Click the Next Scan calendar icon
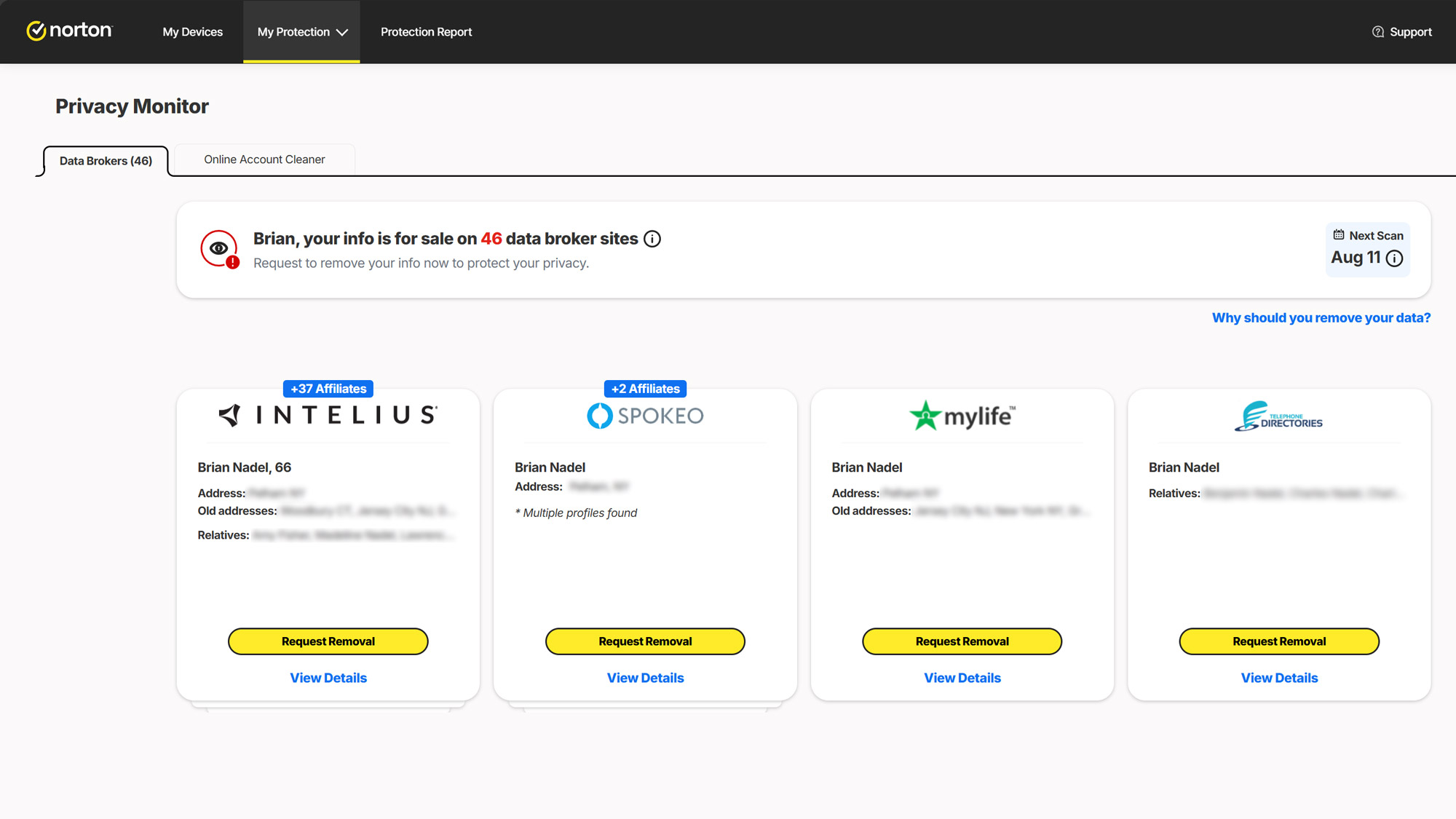1456x819 pixels. (1338, 235)
